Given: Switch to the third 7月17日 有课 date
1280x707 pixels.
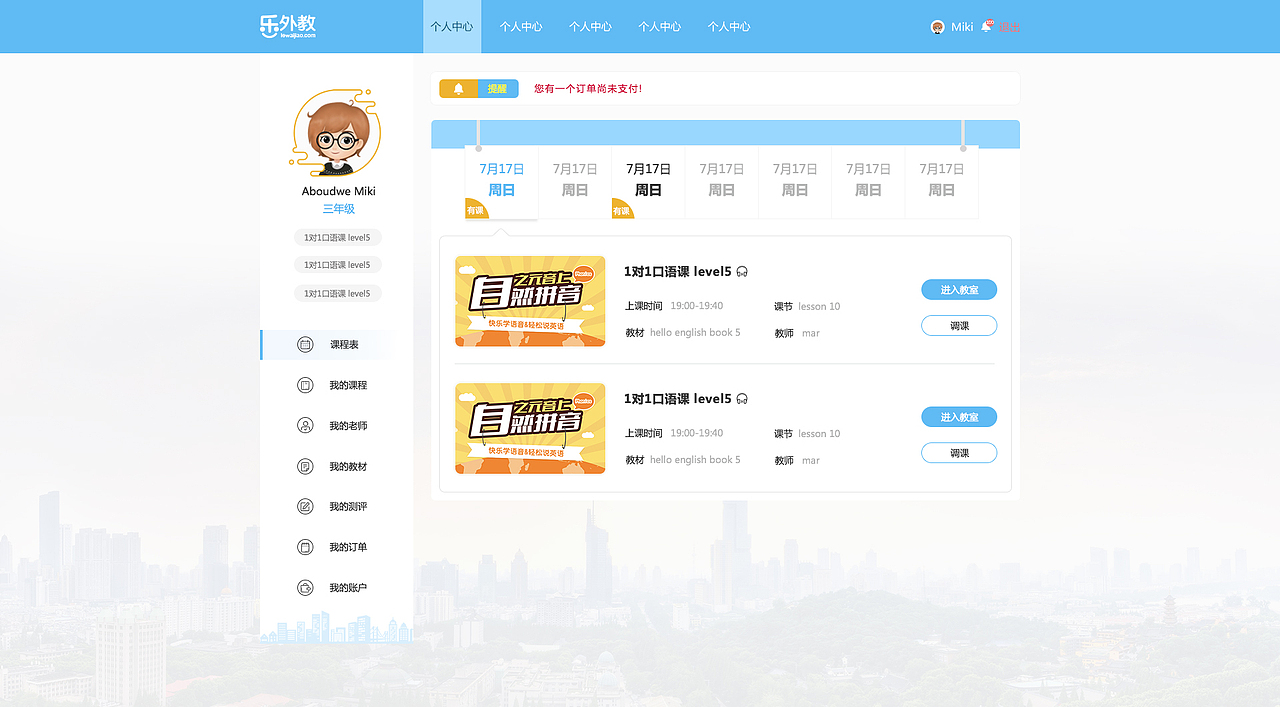Looking at the screenshot, I should point(647,180).
